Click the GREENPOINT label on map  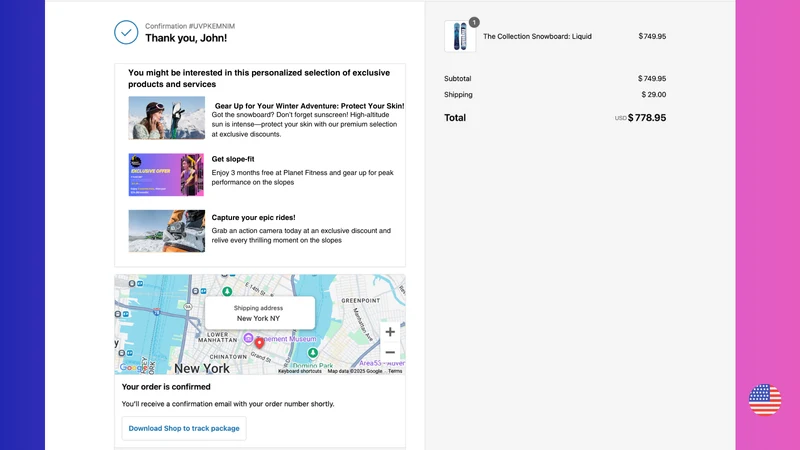(361, 301)
